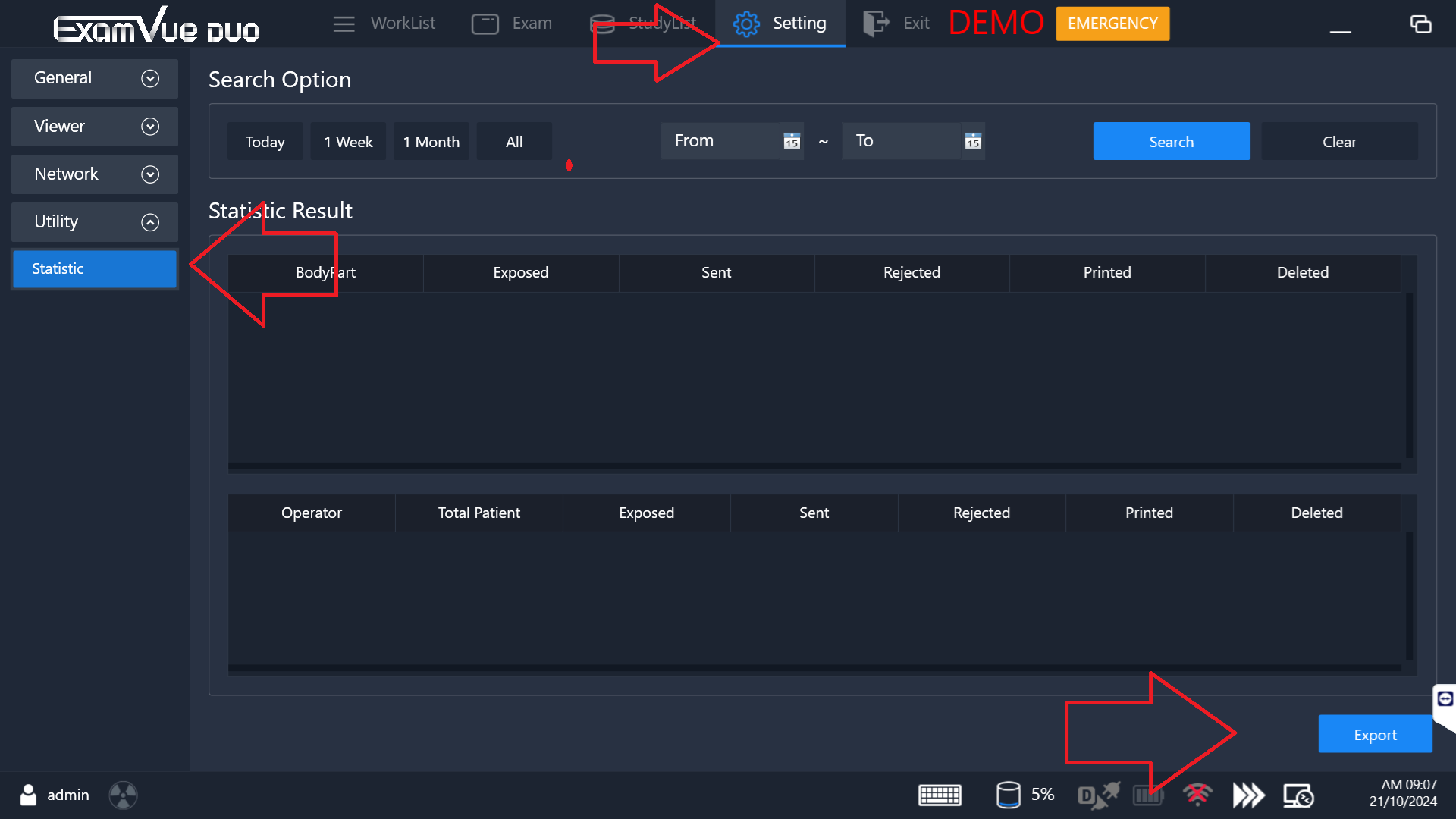This screenshot has width=1456, height=819.
Task: Click the Export button
Action: coord(1374,734)
